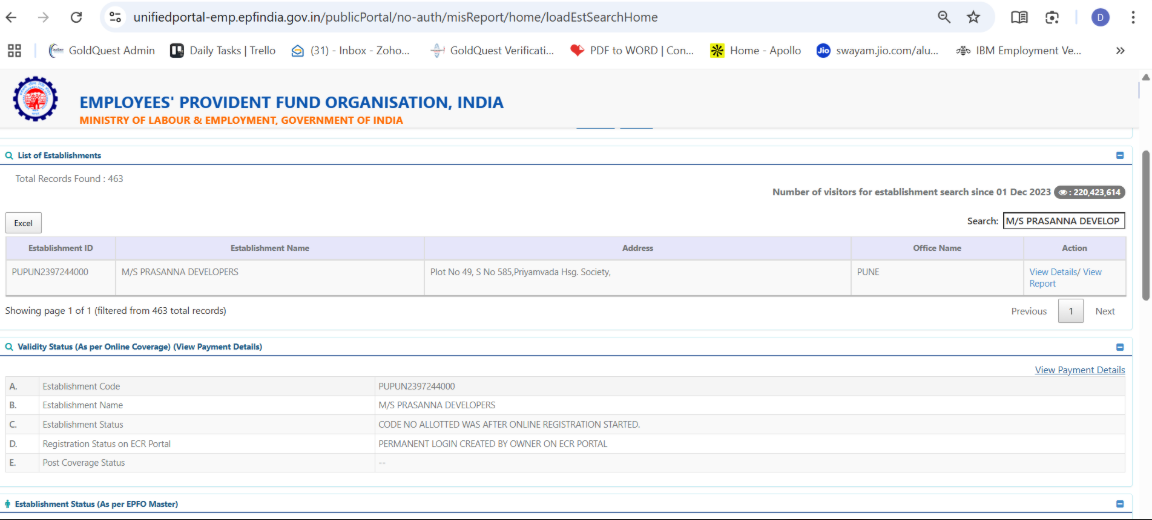Show more bookmarks with the chevron

(x=1120, y=50)
